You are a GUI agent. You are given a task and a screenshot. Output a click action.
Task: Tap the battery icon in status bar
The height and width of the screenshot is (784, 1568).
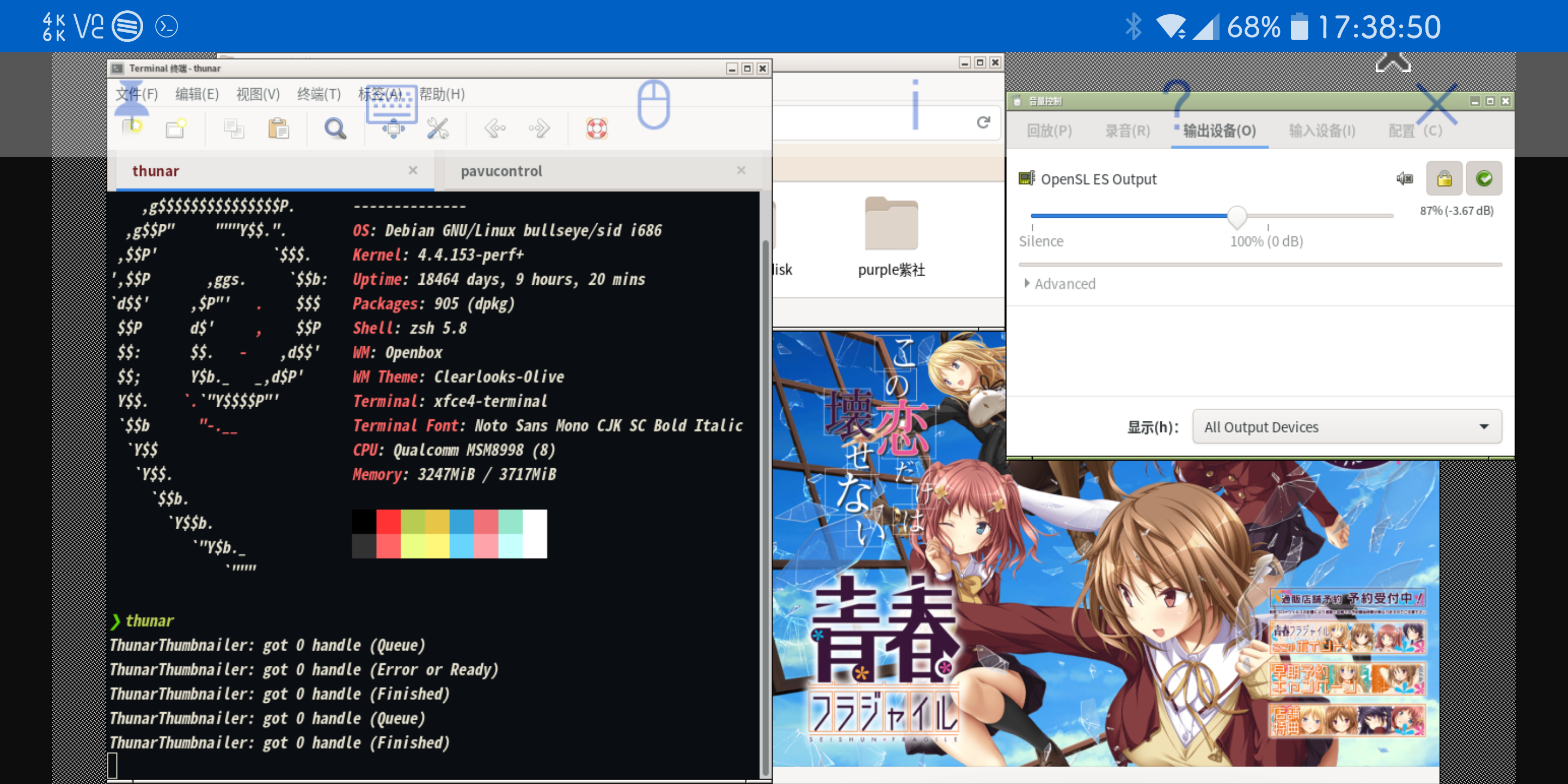tap(1299, 27)
